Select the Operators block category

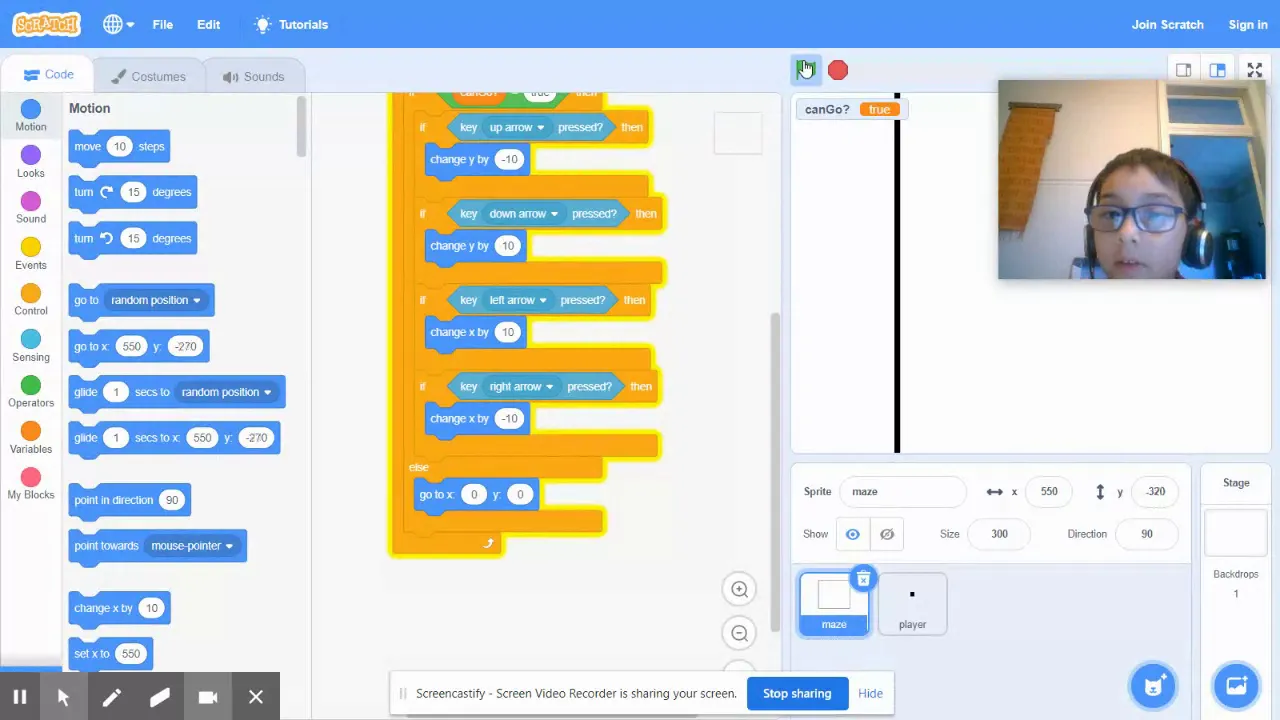coord(31,392)
